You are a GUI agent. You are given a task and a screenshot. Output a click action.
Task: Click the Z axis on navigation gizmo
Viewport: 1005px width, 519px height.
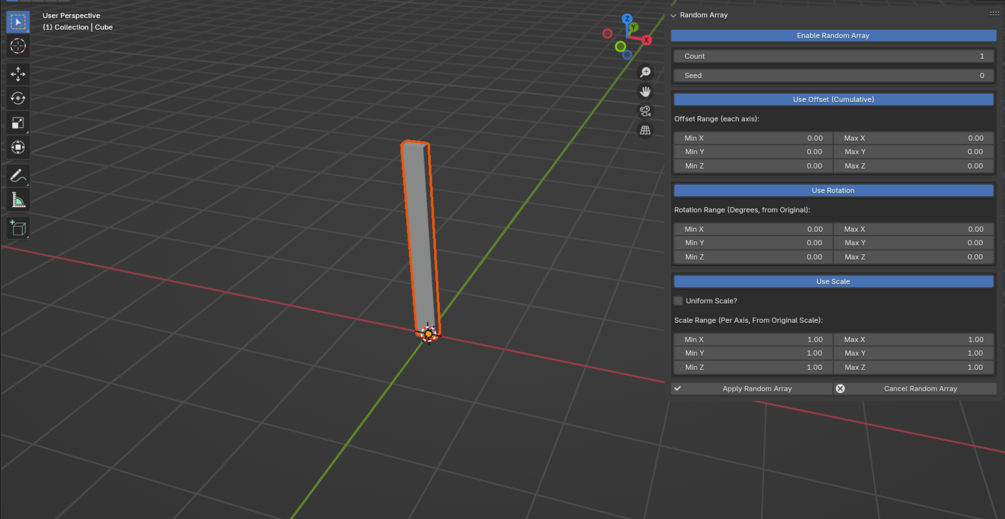click(x=627, y=19)
